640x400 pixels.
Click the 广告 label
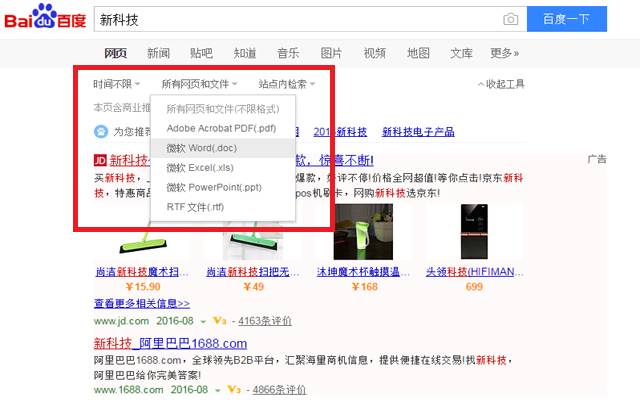[597, 159]
